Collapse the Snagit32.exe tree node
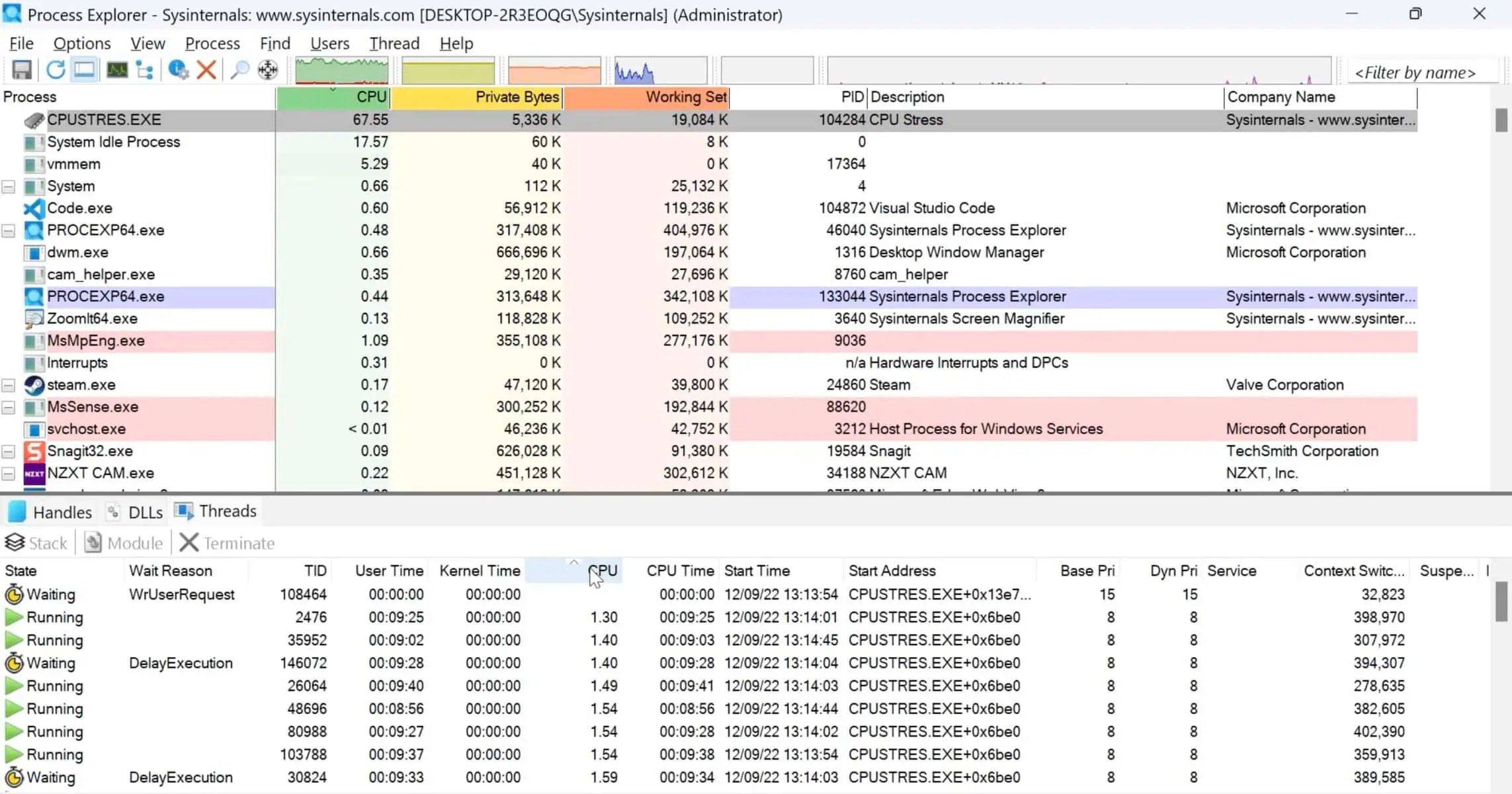The height and width of the screenshot is (794, 1512). tap(9, 451)
